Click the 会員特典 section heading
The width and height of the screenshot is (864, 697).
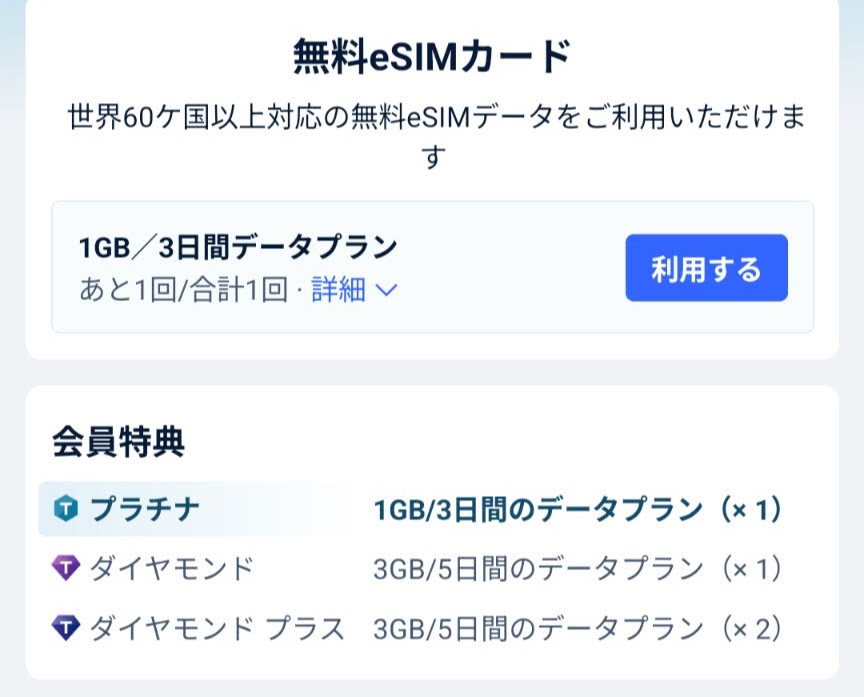[118, 442]
